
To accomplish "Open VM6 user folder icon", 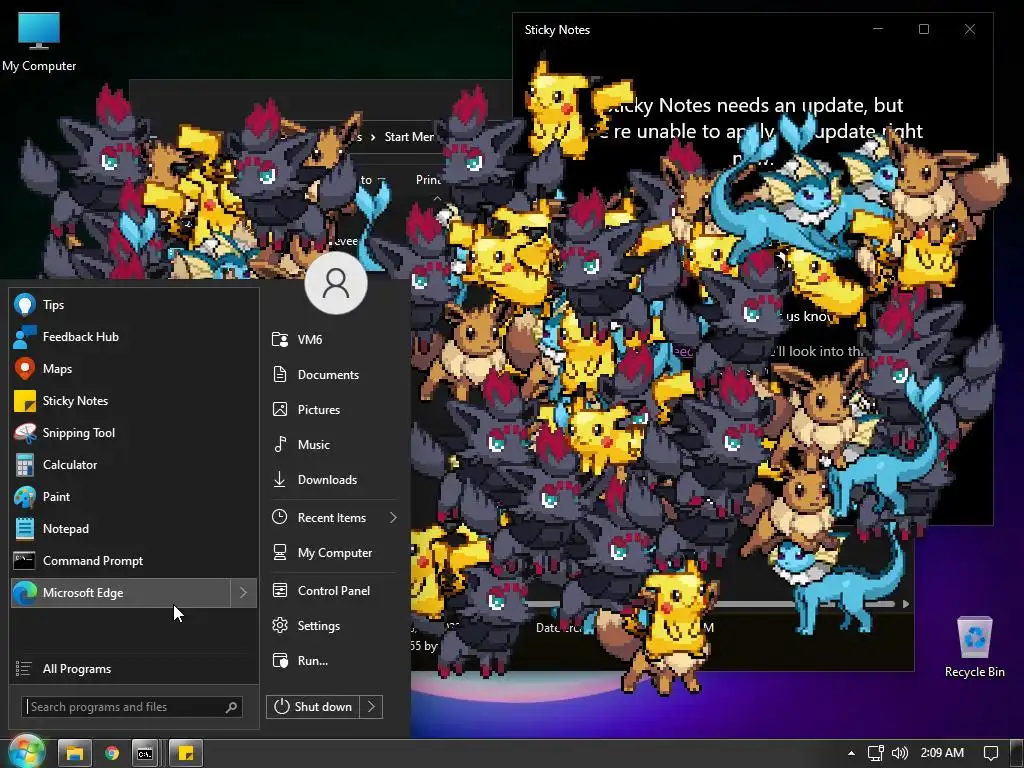I will click(280, 340).
